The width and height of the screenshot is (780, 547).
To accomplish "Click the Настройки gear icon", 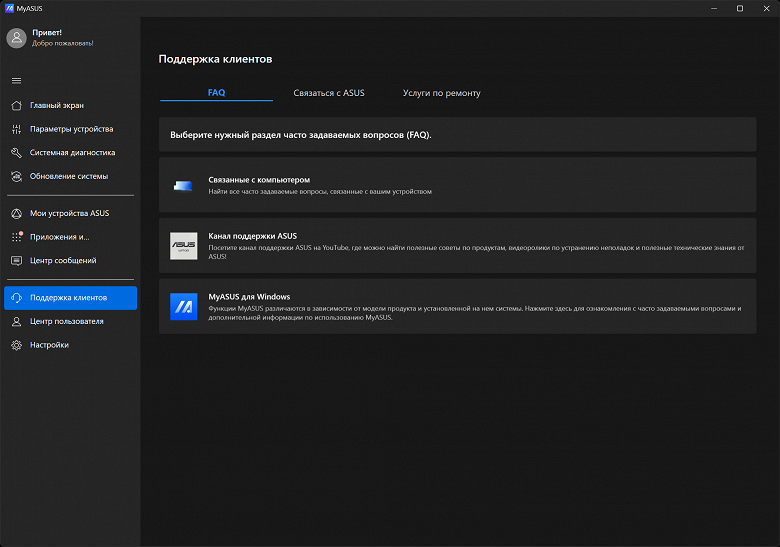I will coord(16,345).
